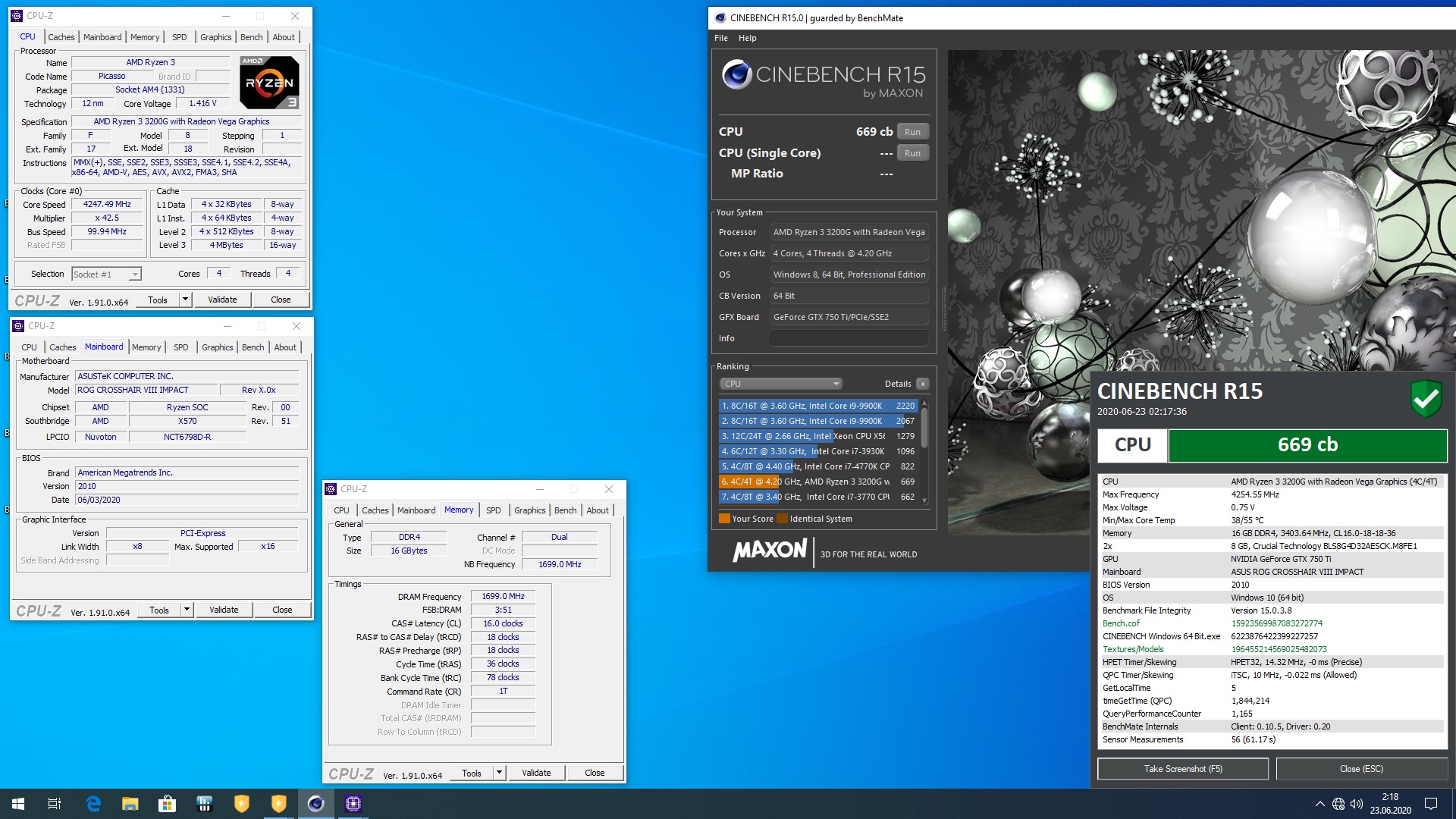Click the green BenchMate verification shield

(1426, 398)
